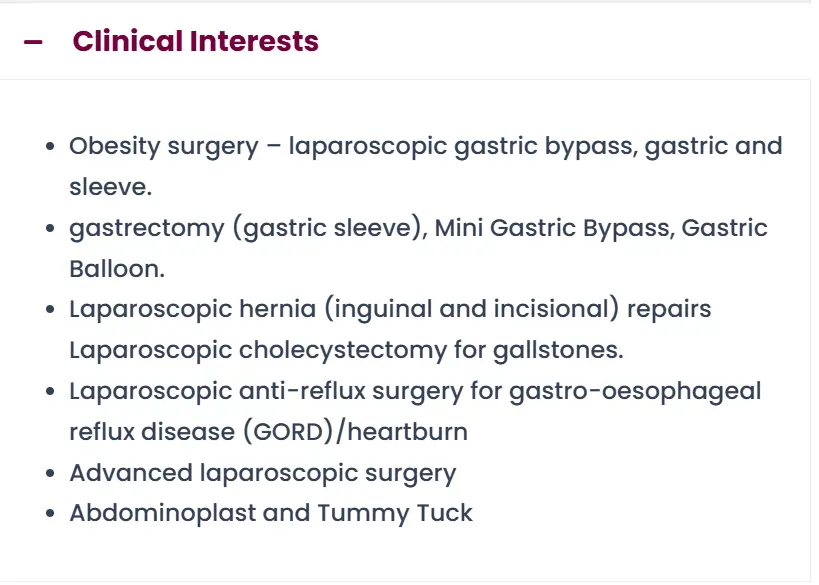Click bullet point beside gastrectomy item
This screenshot has width=819, height=585.
pos(50,229)
